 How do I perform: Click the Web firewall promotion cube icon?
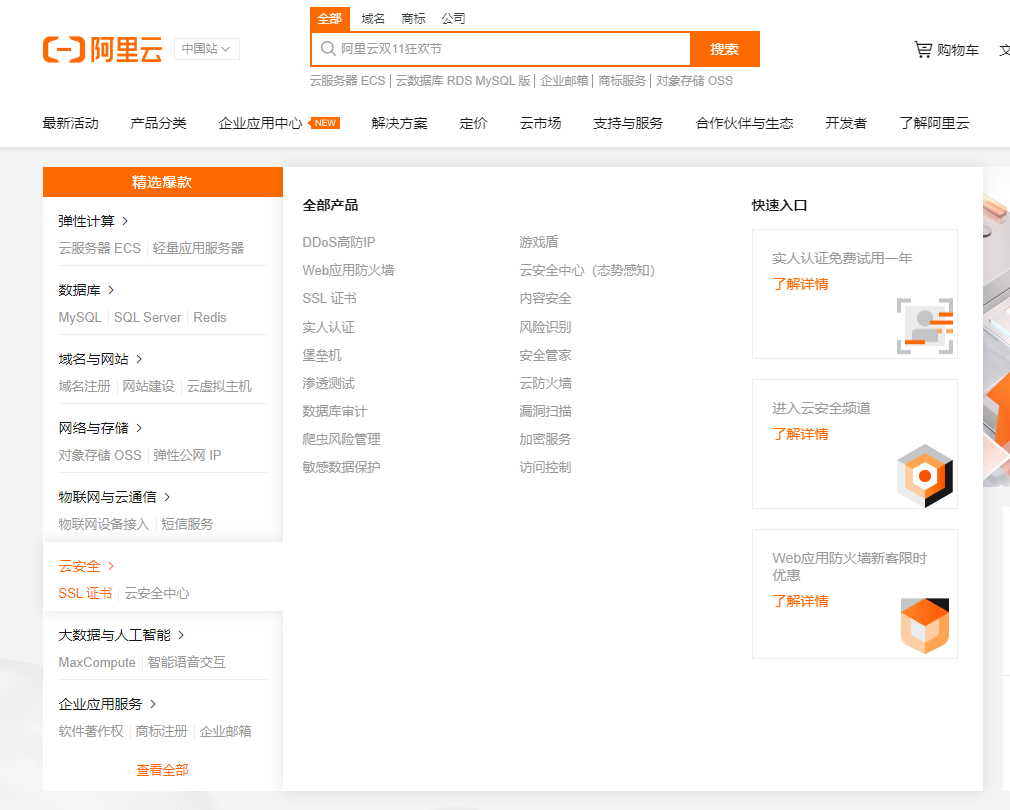tap(924, 626)
